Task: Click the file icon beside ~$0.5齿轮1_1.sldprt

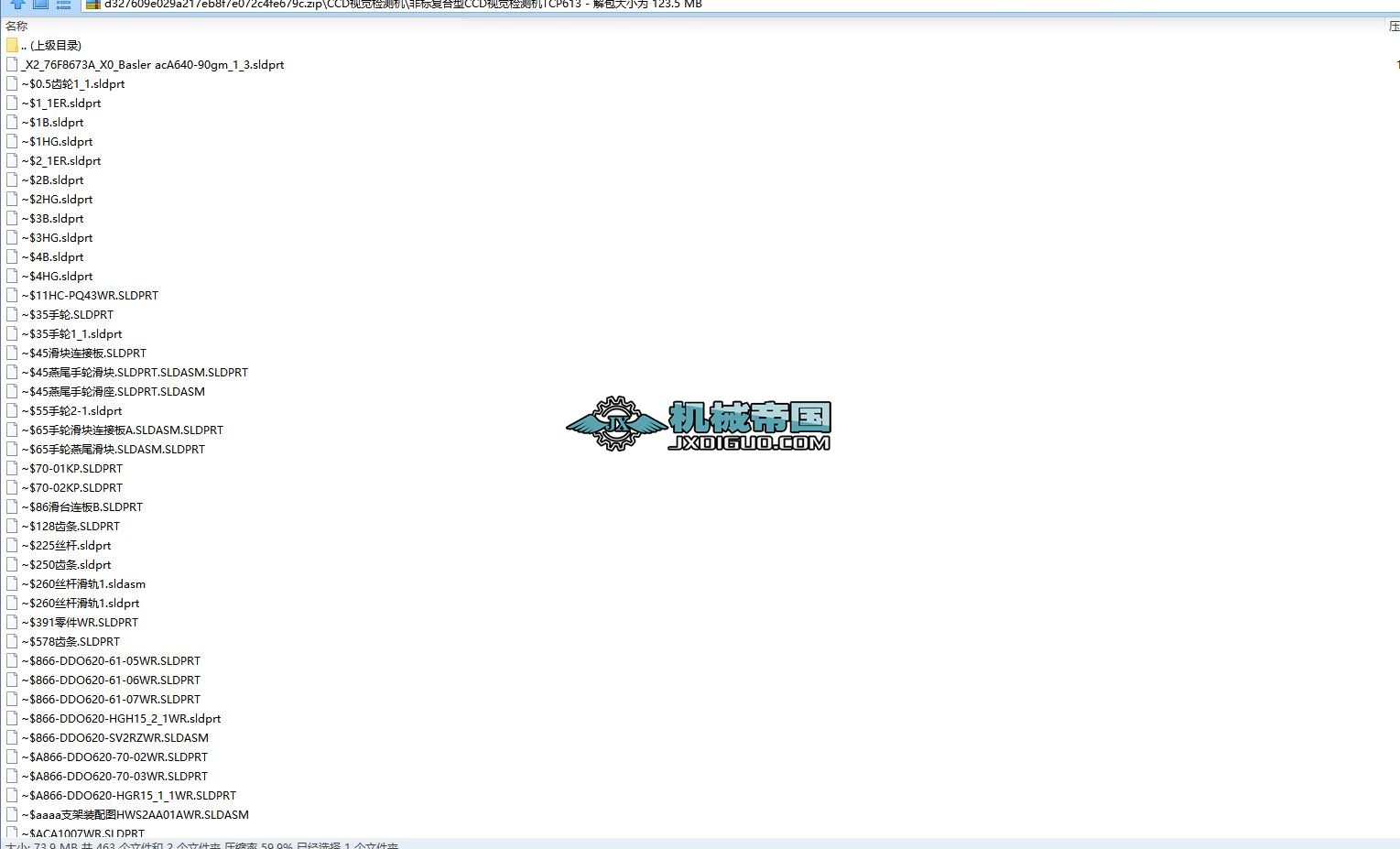Action: coord(12,84)
